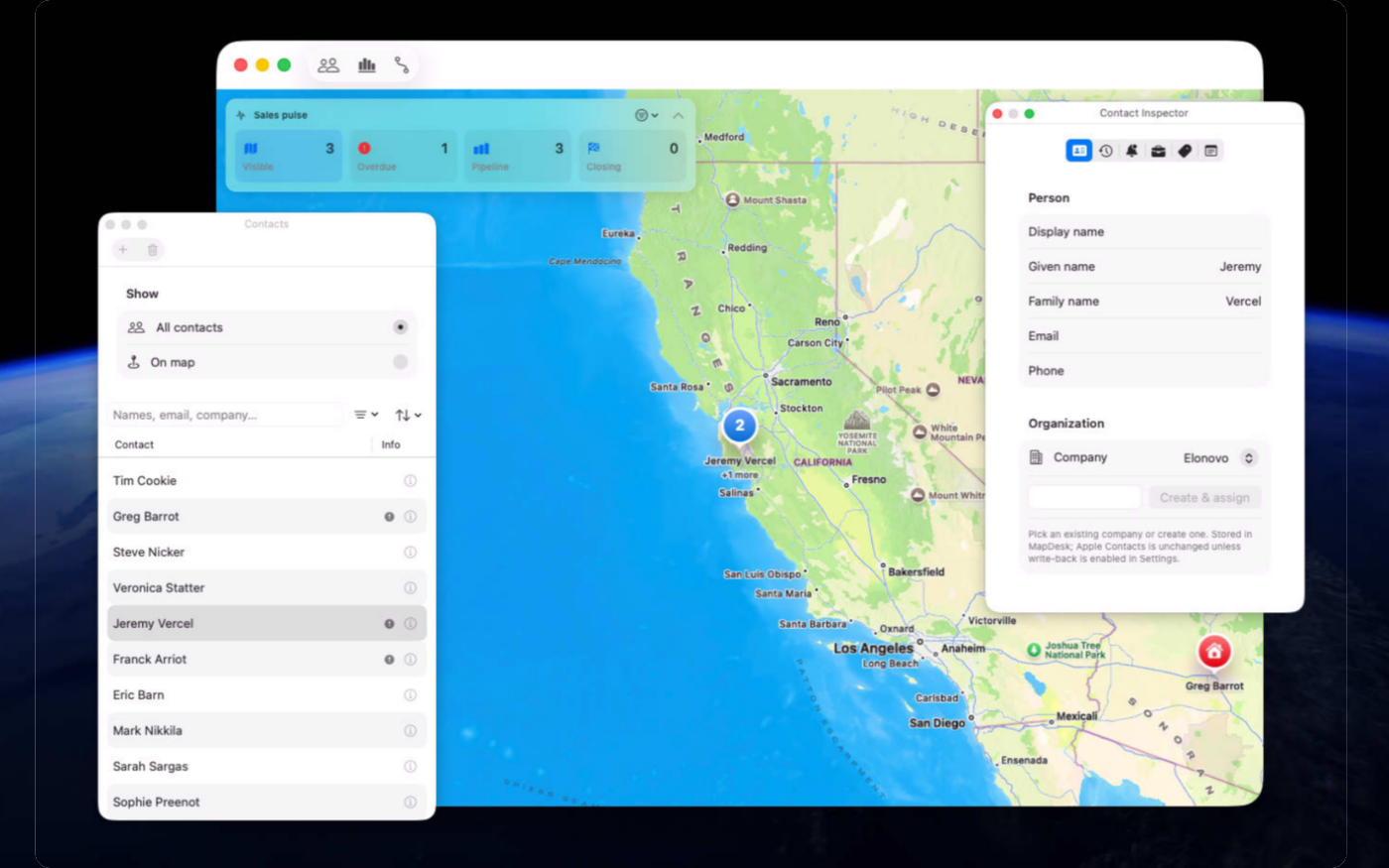Screen dimensions: 1389x868
Task: Open info for Sophie Preenot
Action: click(x=410, y=803)
